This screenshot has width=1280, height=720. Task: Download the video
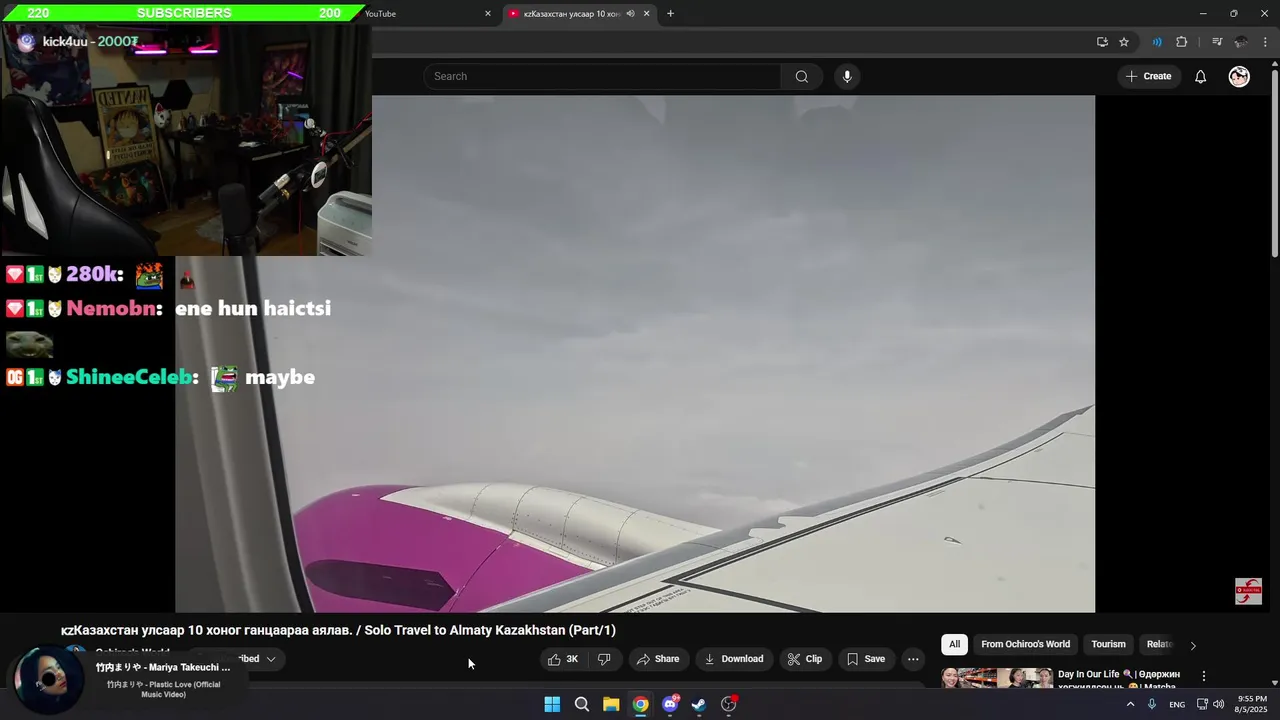point(734,659)
